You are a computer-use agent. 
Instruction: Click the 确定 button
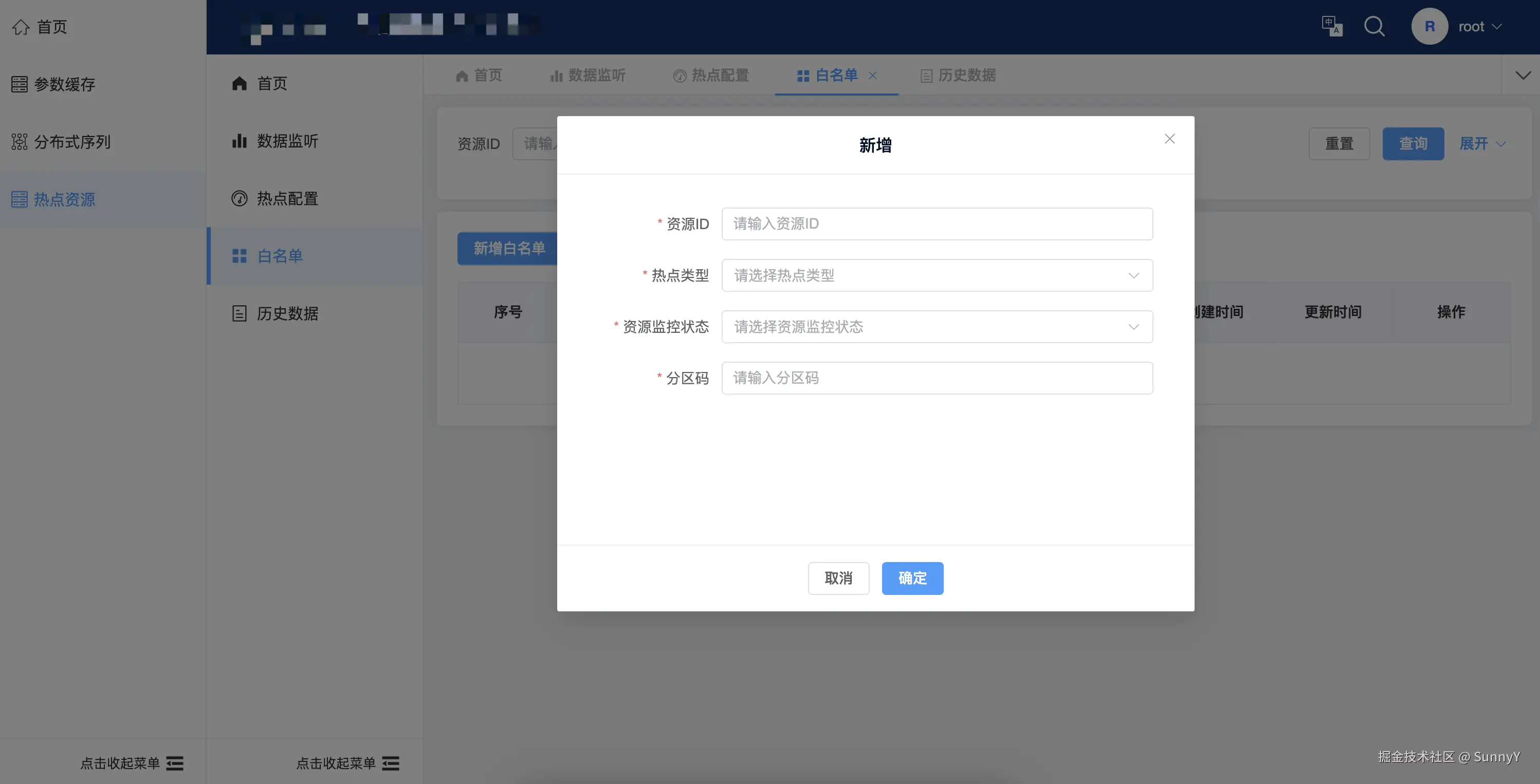tap(912, 578)
